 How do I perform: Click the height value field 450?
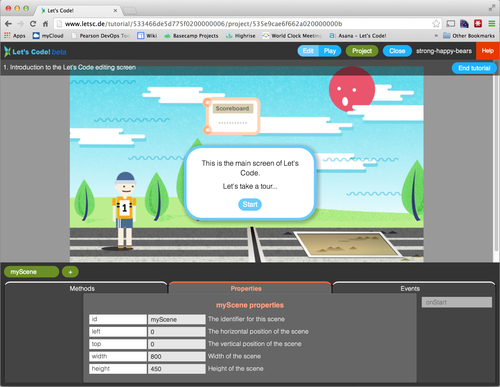pos(176,369)
